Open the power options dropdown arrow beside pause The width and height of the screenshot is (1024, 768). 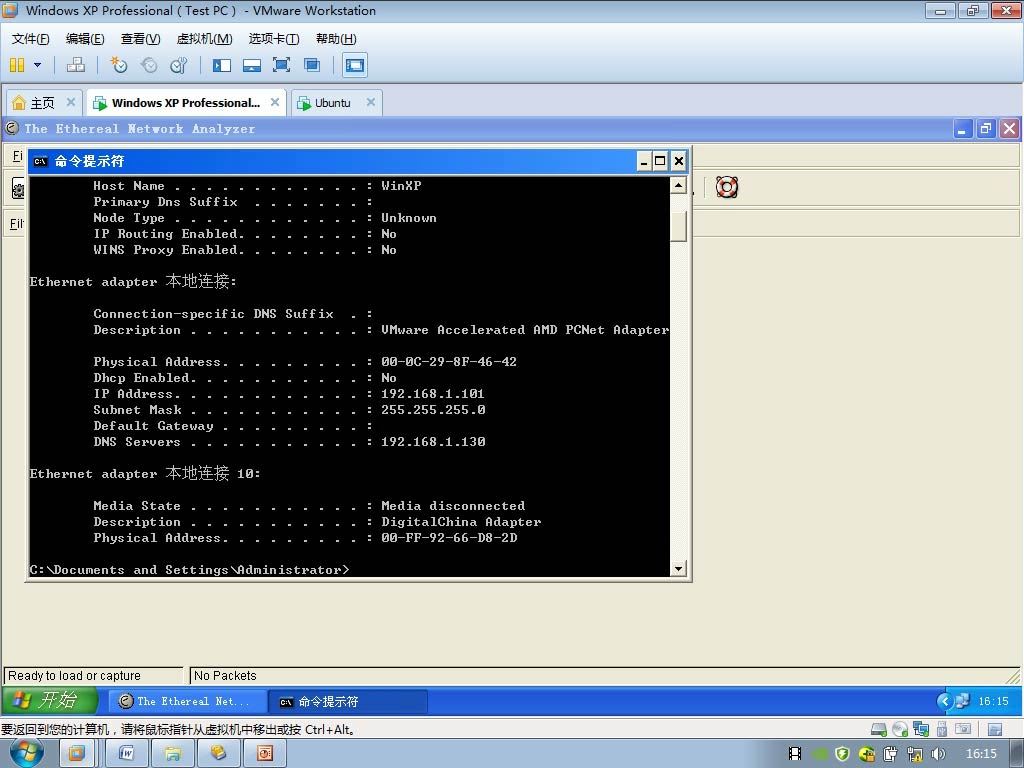[x=37, y=65]
